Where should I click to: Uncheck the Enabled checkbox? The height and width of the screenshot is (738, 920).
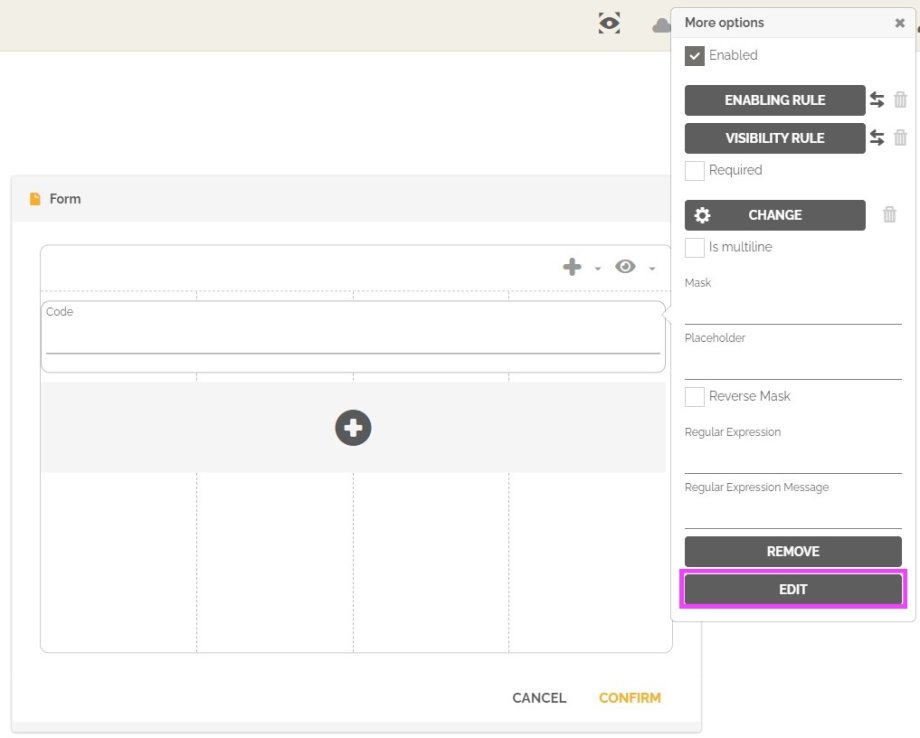coord(695,56)
